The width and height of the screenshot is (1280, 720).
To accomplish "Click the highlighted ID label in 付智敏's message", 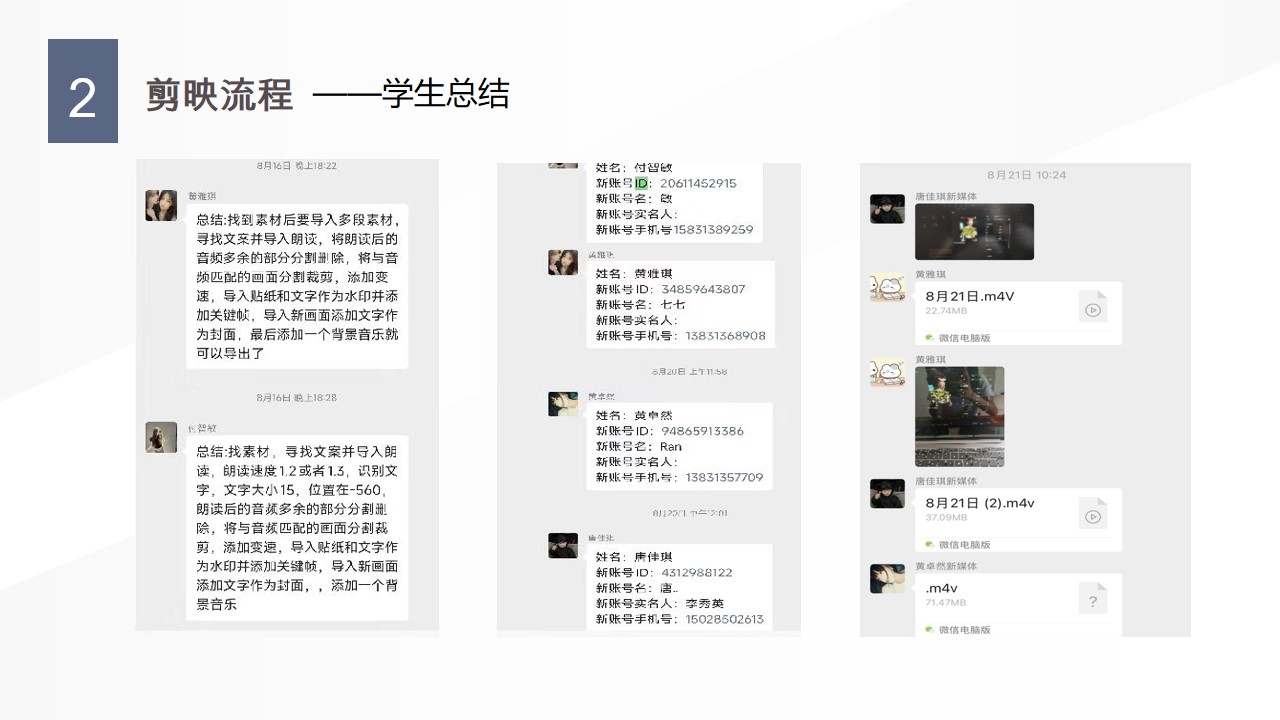I will click(643, 183).
